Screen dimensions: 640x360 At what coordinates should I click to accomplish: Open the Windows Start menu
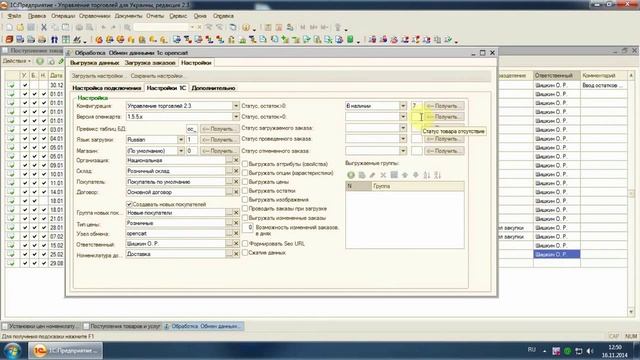(x=12, y=351)
